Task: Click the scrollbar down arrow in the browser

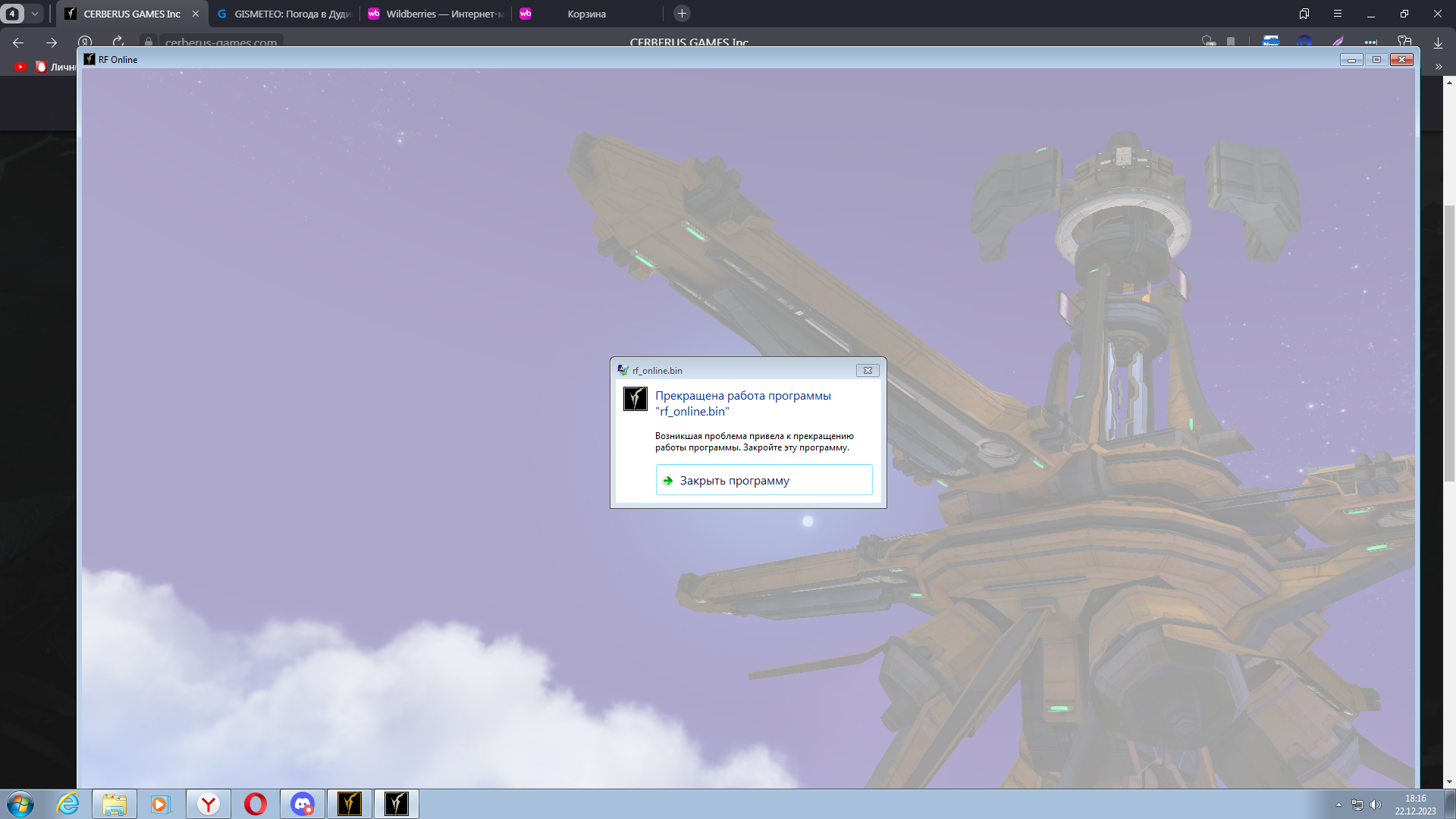Action: 1449,782
